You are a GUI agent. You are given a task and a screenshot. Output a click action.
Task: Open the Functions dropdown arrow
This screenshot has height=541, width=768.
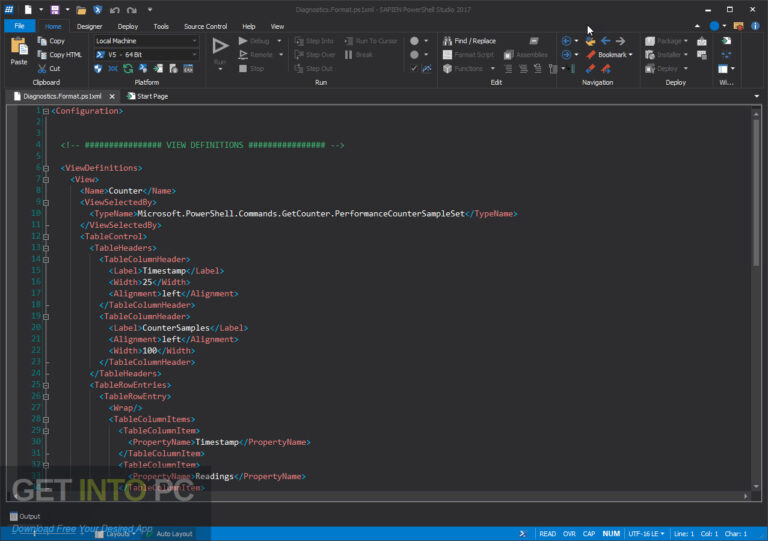pos(492,69)
